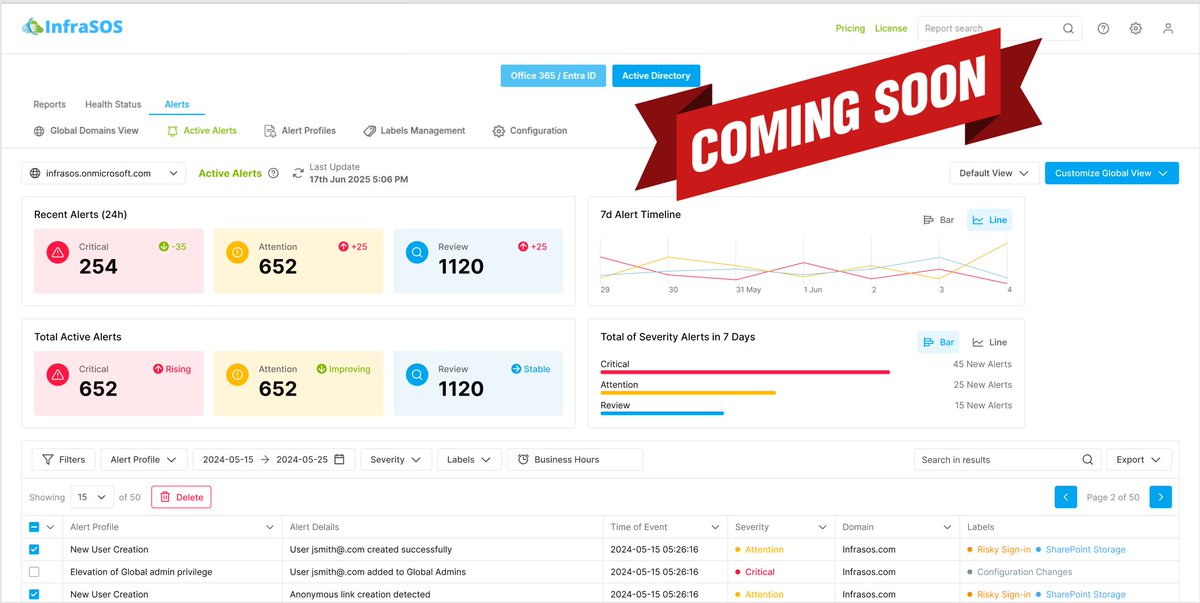
Task: Click the calendar icon in date range
Action: (339, 460)
